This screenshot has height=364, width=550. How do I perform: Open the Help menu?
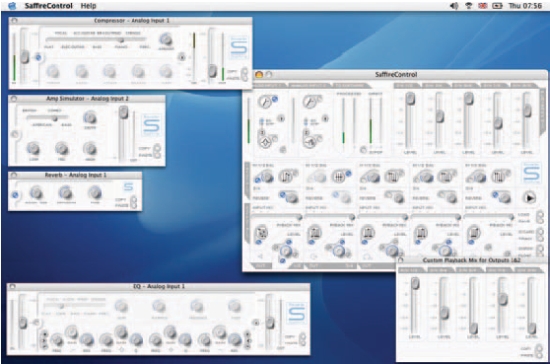click(88, 6)
